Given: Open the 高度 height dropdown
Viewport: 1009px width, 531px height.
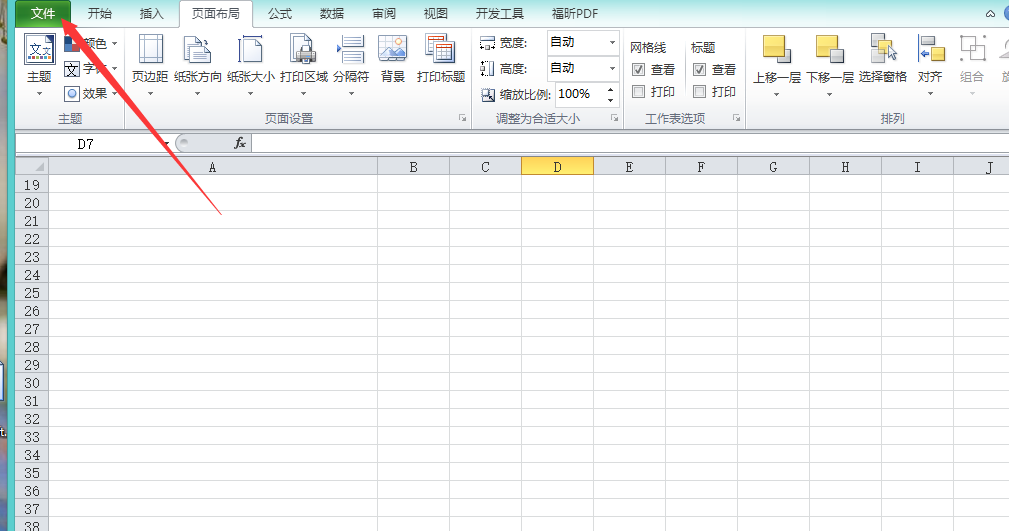Looking at the screenshot, I should (x=612, y=68).
